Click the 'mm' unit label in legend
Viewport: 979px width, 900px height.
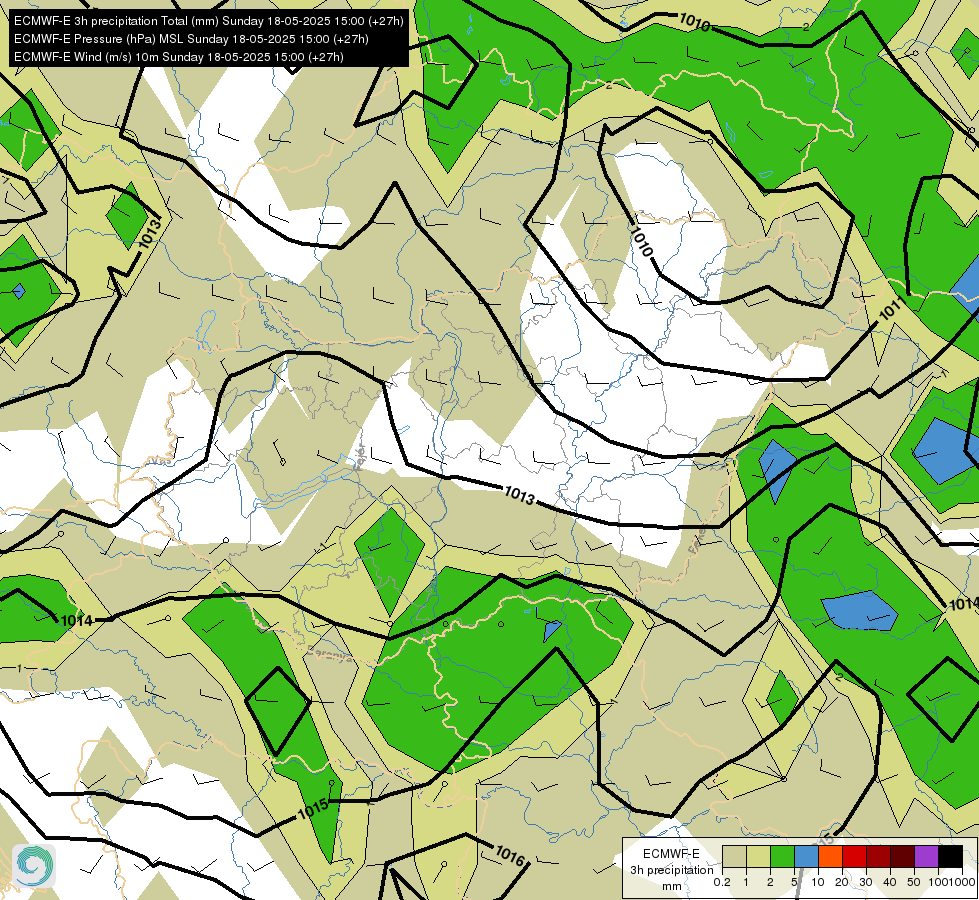[x=672, y=886]
